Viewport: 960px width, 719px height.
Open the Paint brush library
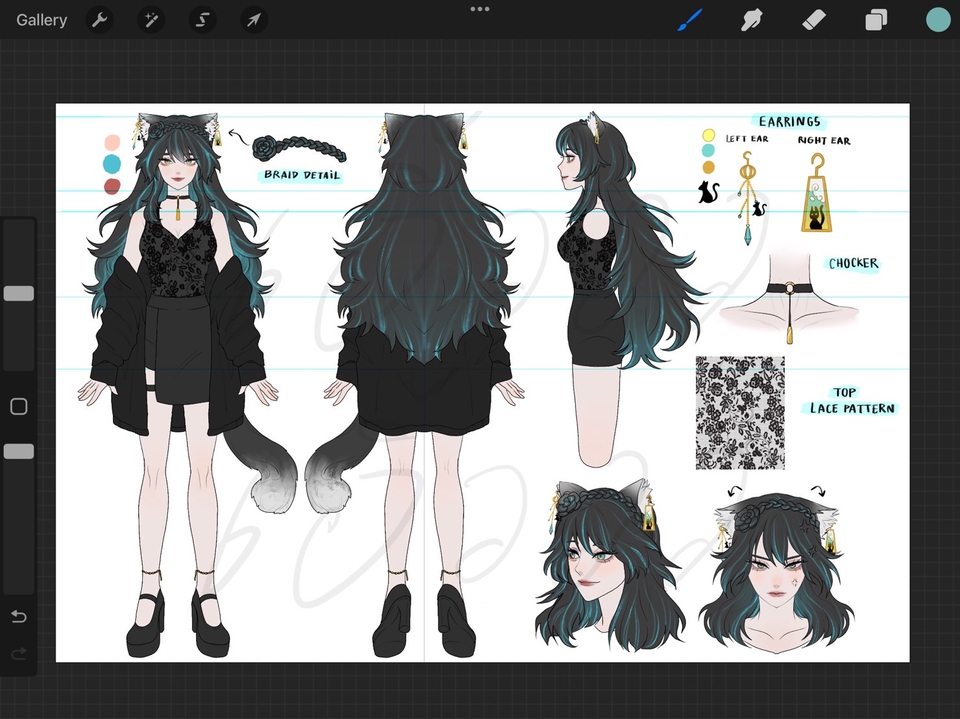688,19
